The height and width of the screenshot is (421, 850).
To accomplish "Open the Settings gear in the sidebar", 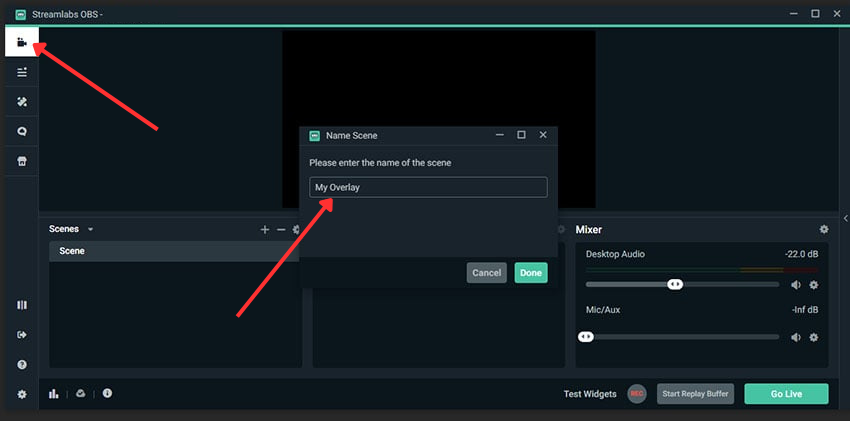I will pos(22,394).
